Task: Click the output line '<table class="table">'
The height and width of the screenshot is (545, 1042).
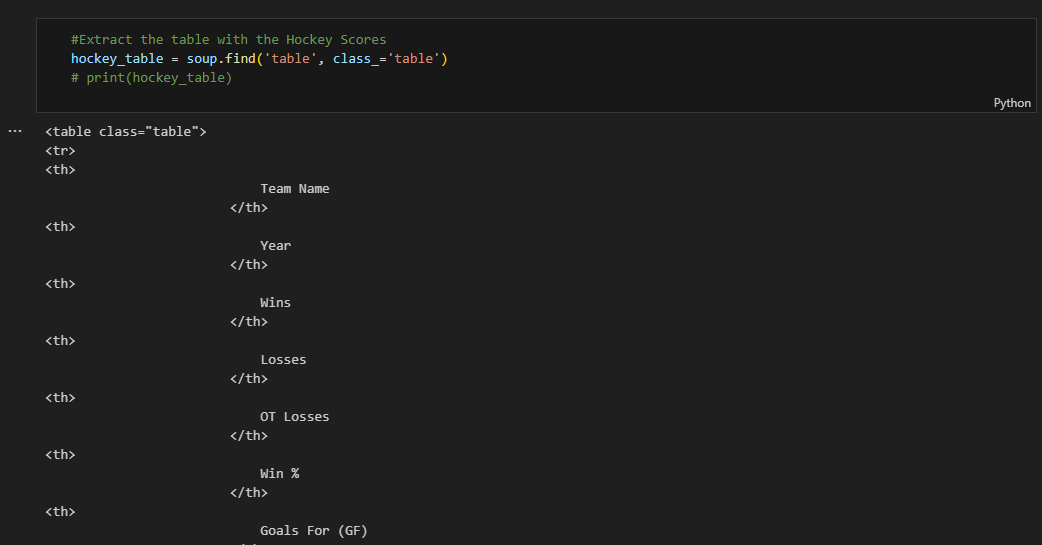Action: [126, 132]
